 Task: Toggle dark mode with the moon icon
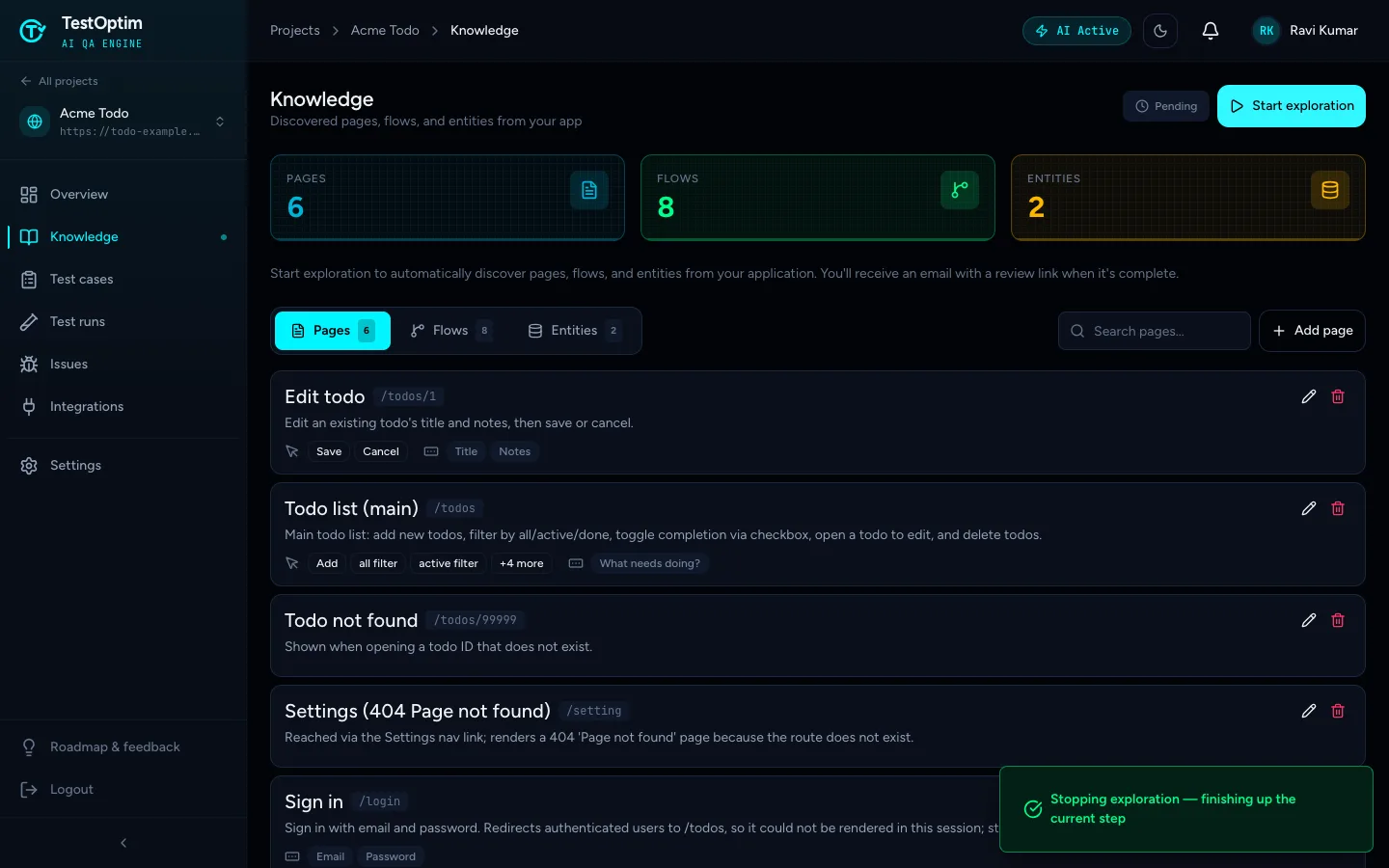pyautogui.click(x=1160, y=31)
